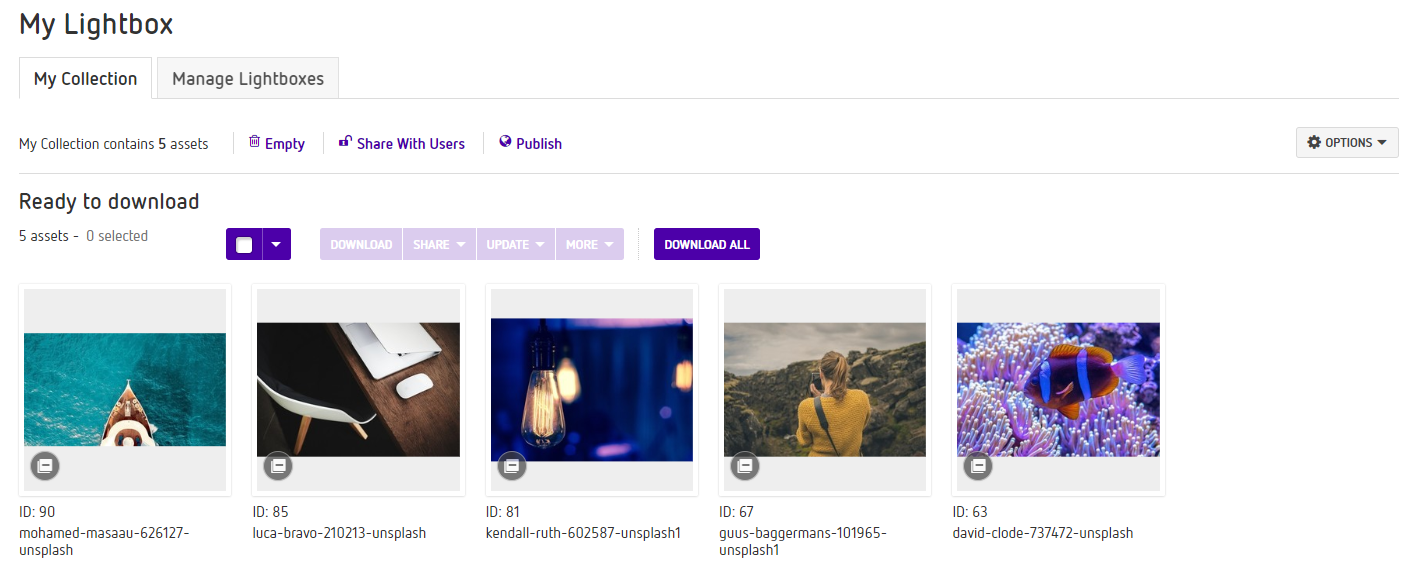This screenshot has width=1406, height=583.
Task: Click the filename luca-bravo-210213-unsplash
Action: coord(339,533)
